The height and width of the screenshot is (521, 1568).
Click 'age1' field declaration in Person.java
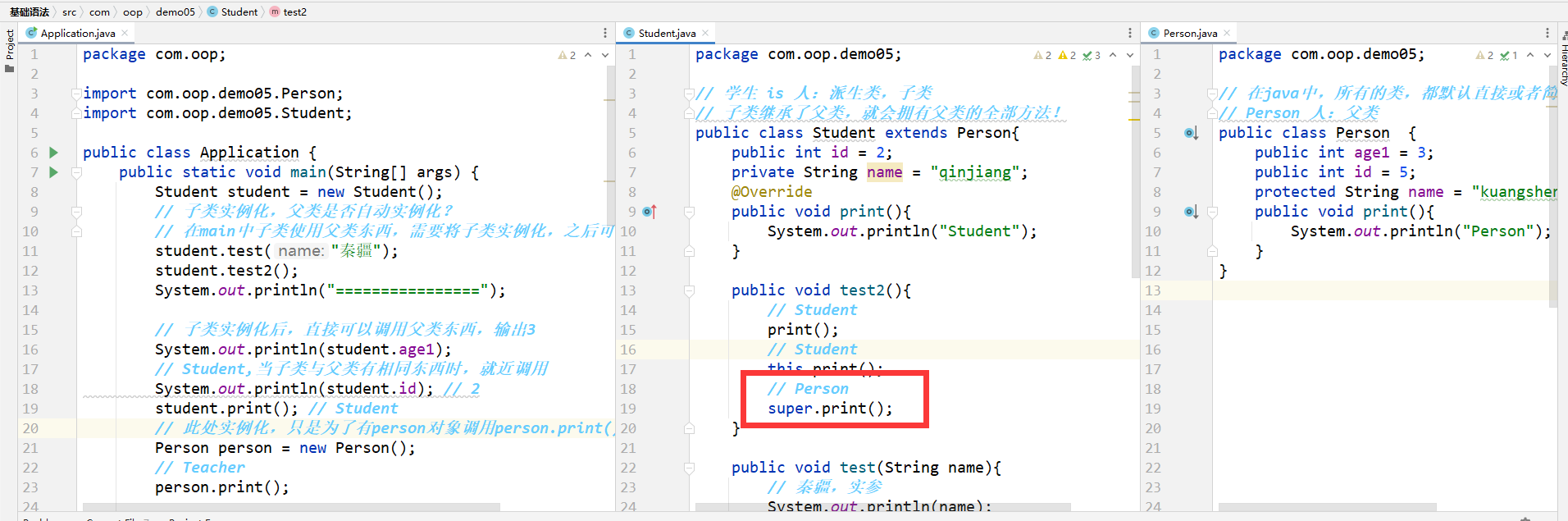1372,153
